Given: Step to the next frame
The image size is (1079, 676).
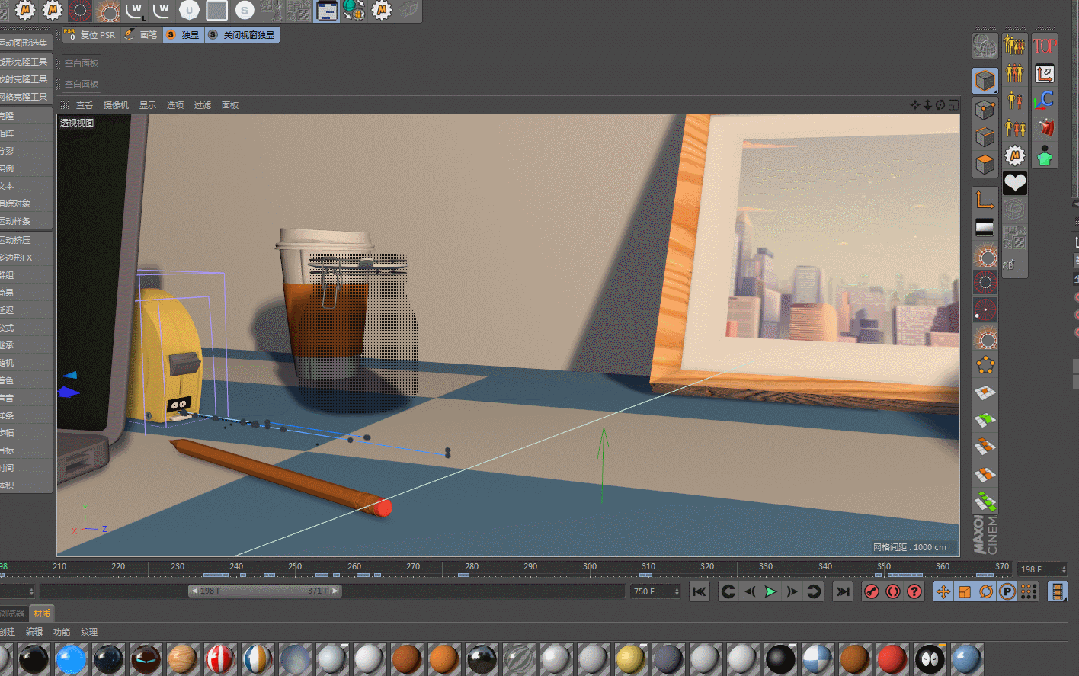Looking at the screenshot, I should [x=792, y=592].
